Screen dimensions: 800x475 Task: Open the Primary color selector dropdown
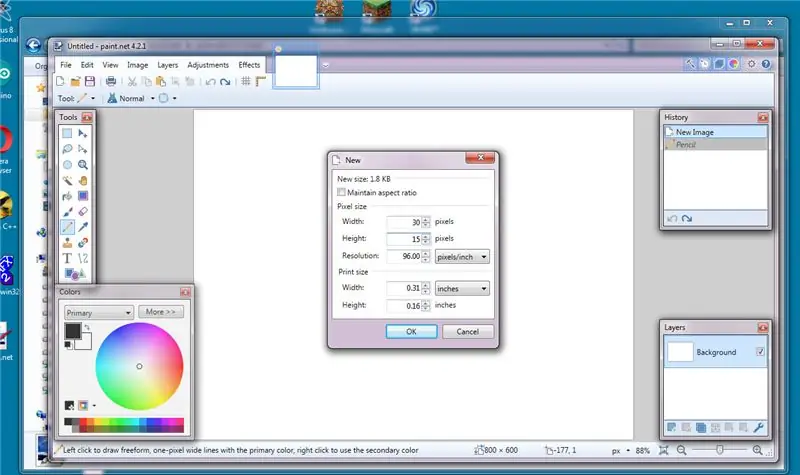tap(99, 312)
